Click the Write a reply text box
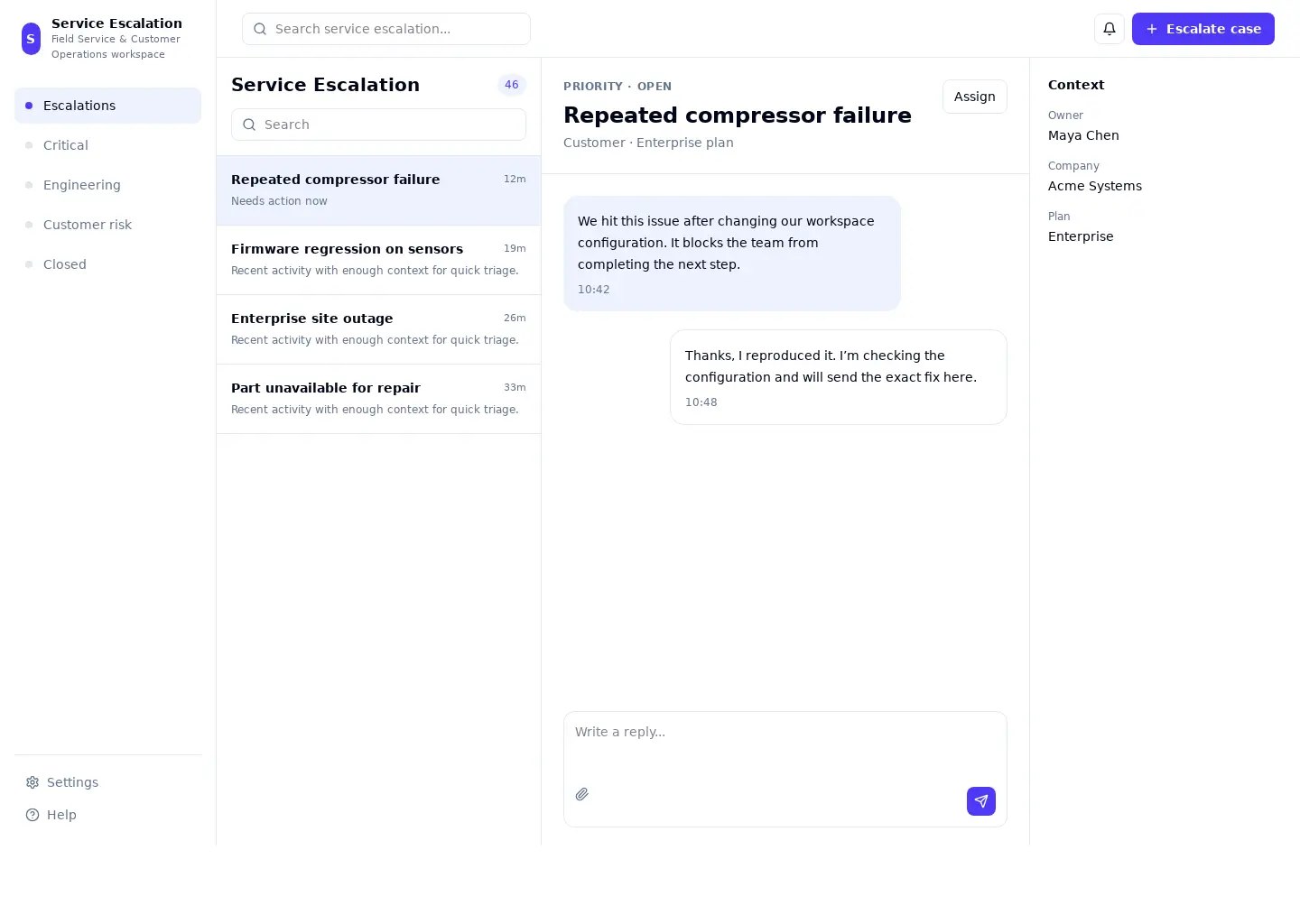The image size is (1300, 924). (785, 745)
